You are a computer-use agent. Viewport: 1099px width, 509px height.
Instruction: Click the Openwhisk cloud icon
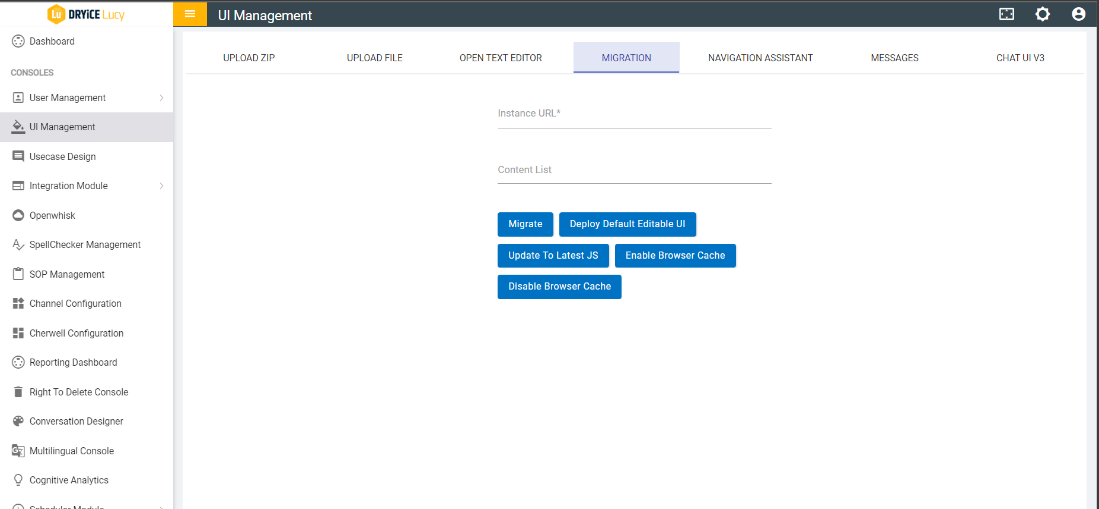18,215
